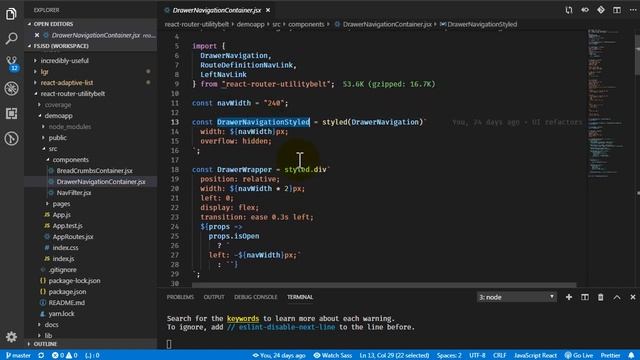Open the notifications bell in status bar
The height and width of the screenshot is (360, 640).
pyautogui.click(x=631, y=356)
